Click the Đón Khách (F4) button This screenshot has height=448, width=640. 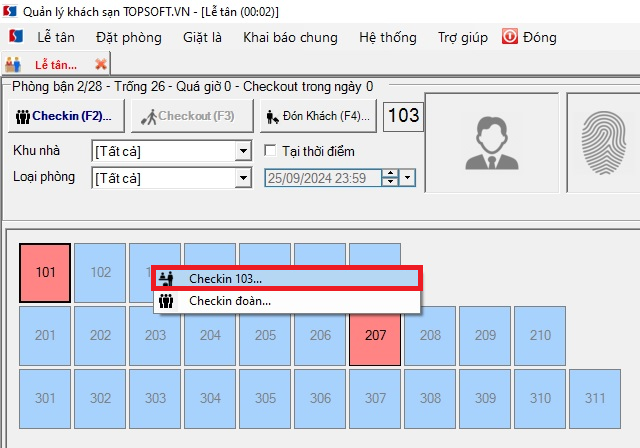point(318,116)
